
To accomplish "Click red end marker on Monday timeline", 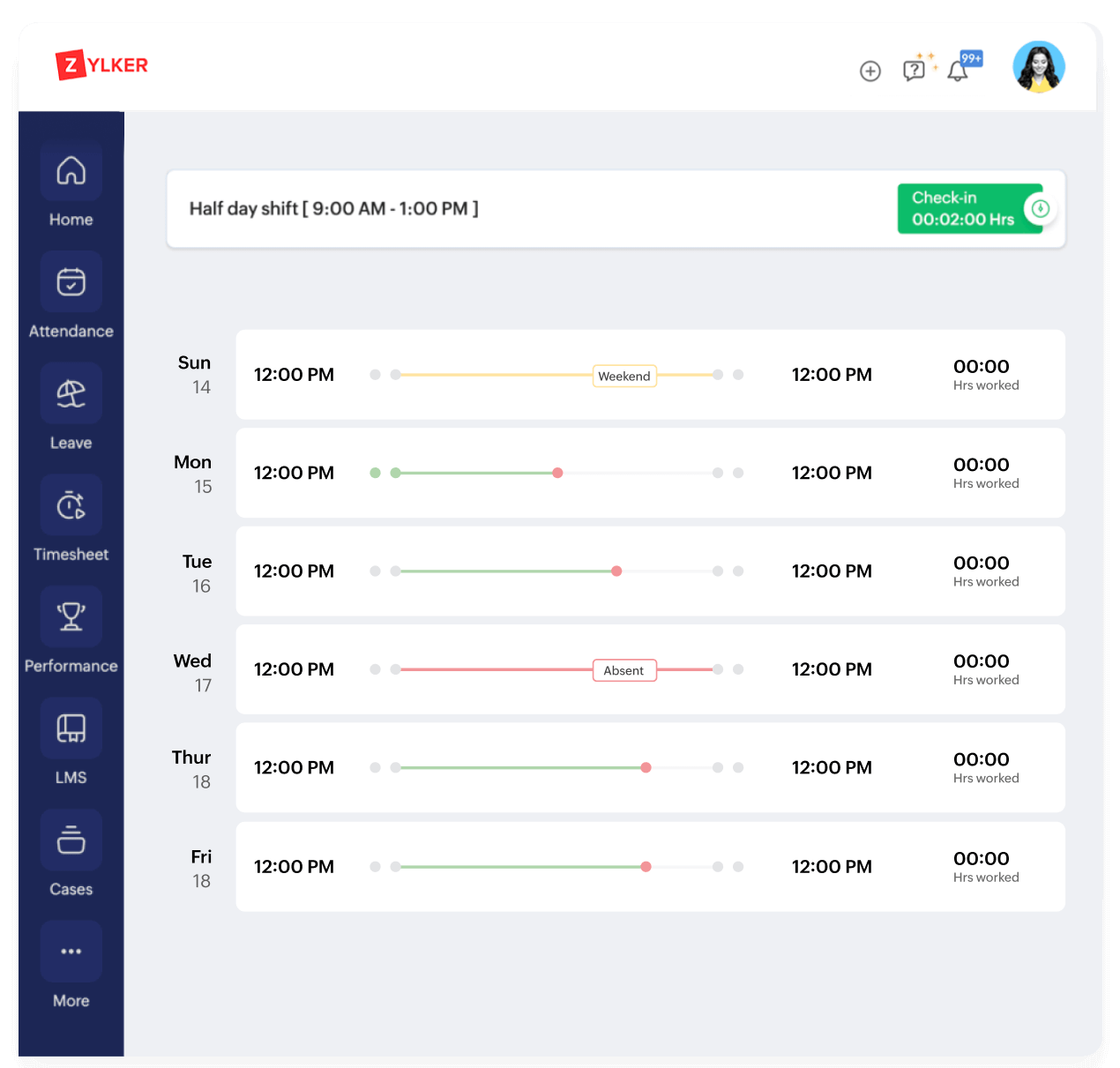I will pos(557,473).
